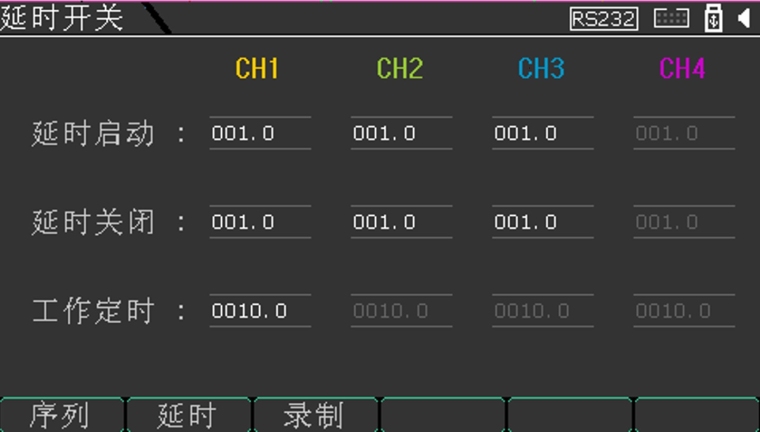Edit CH1 延时启动 value field
The image size is (760, 432).
coord(260,133)
